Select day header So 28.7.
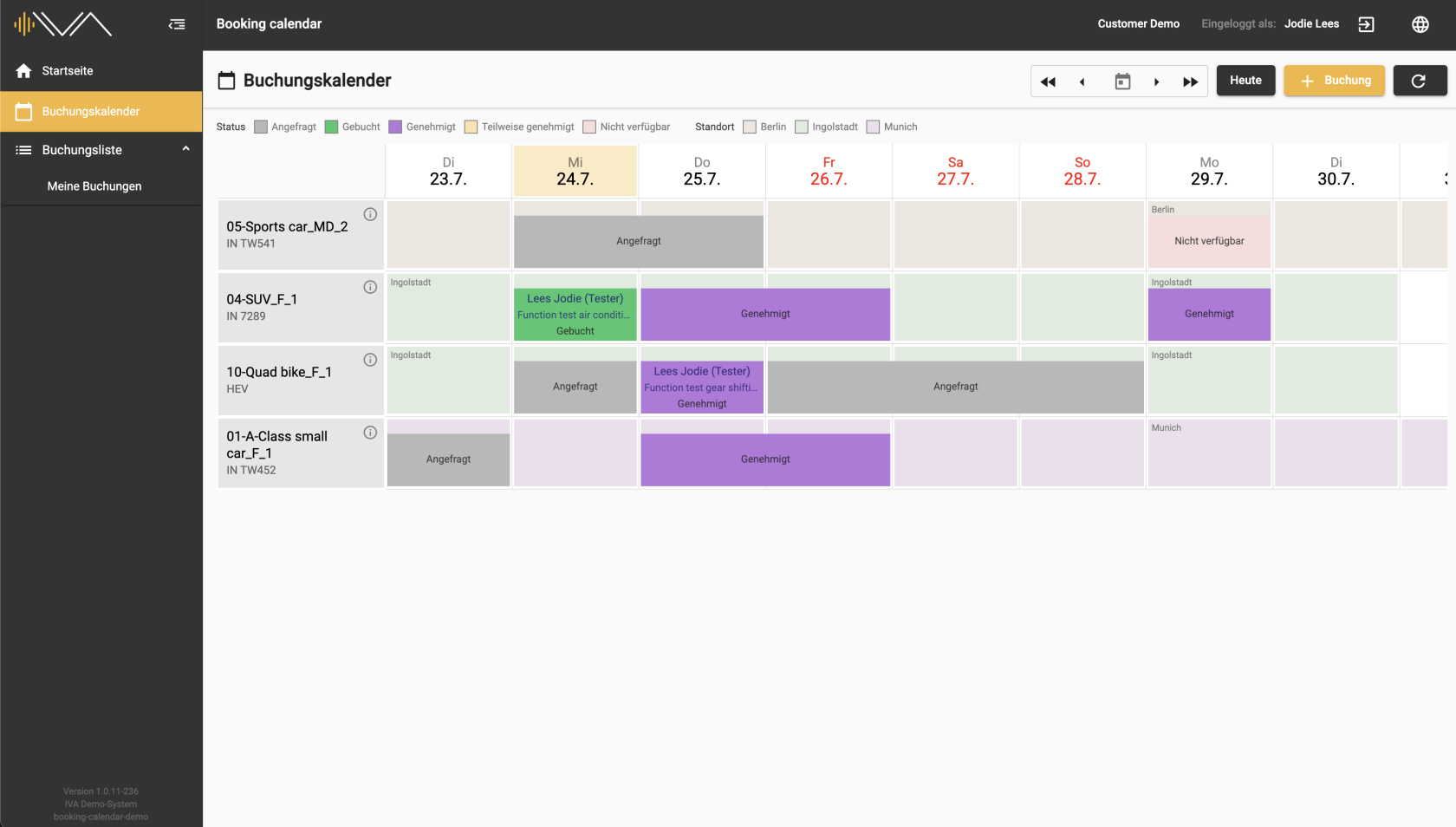The height and width of the screenshot is (827, 1456). coord(1082,171)
